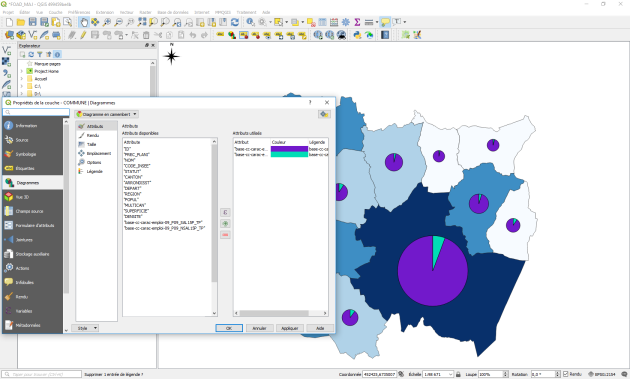Viewport: 630px width, 379px height.
Task: Open the Projet menu
Action: click(x=8, y=12)
